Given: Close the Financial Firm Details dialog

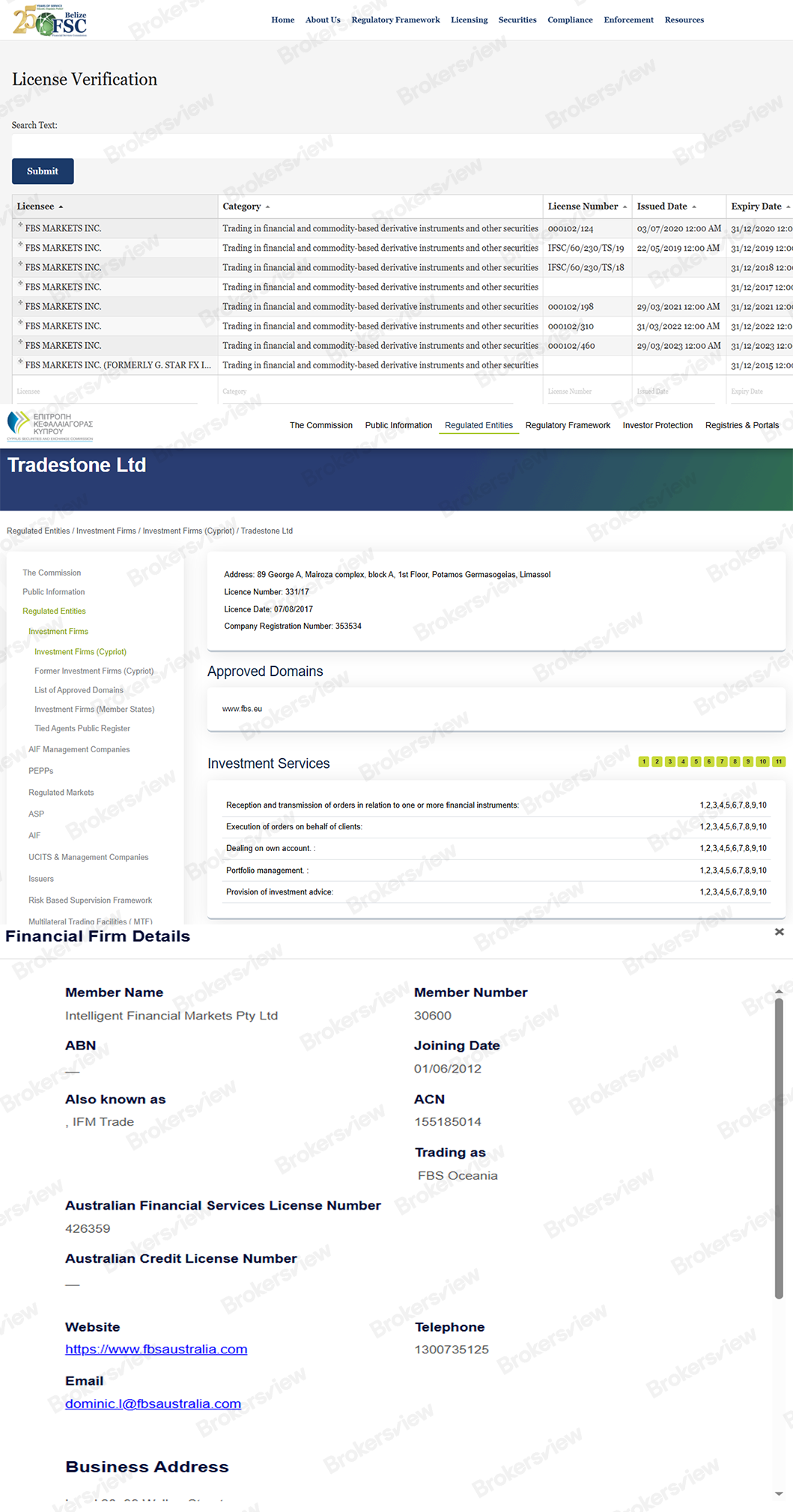Looking at the screenshot, I should pos(779,932).
